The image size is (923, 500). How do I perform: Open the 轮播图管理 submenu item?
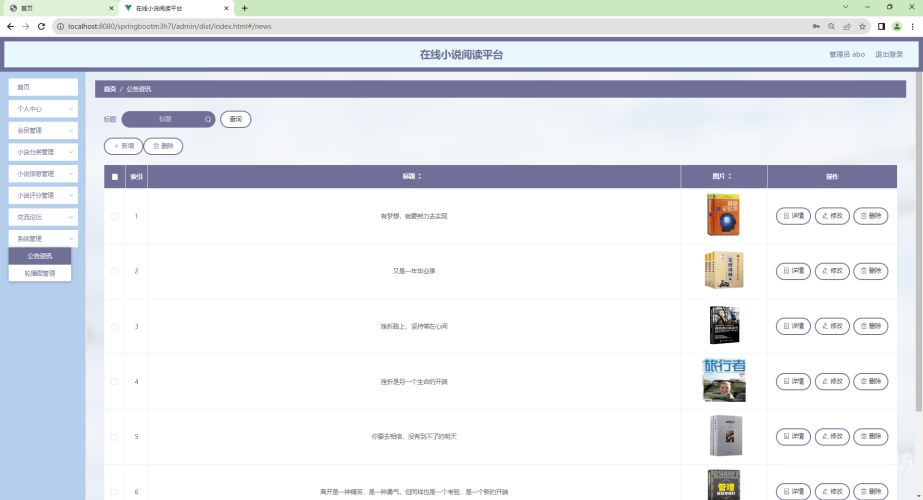[40, 273]
